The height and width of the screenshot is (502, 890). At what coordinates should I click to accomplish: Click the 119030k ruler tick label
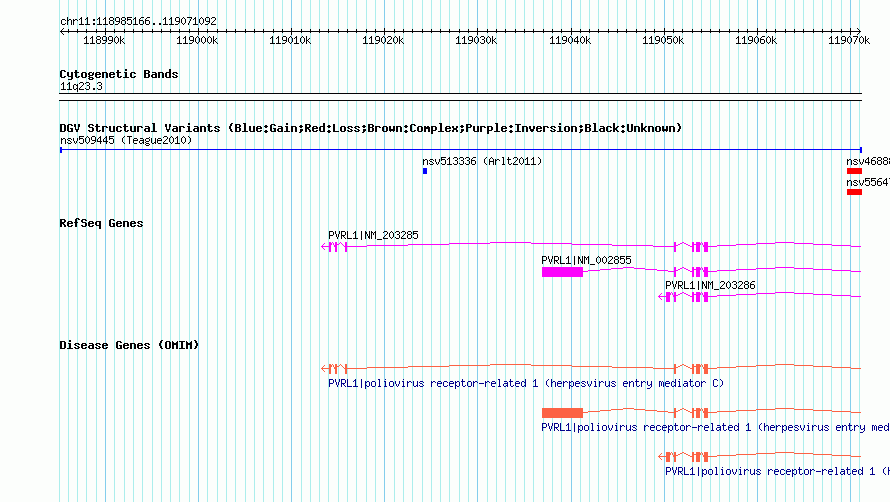pyautogui.click(x=476, y=40)
